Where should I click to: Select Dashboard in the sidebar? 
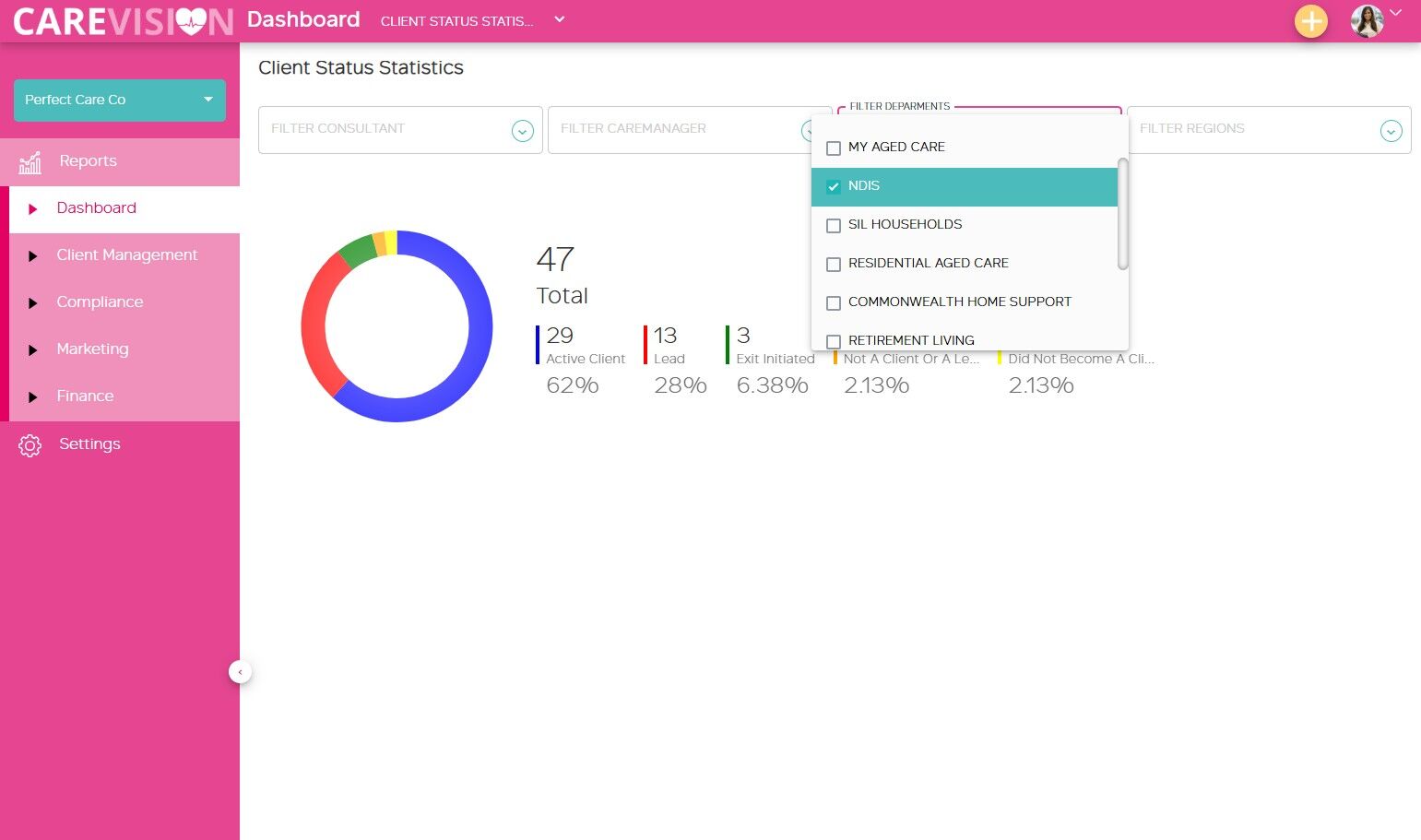[124, 209]
